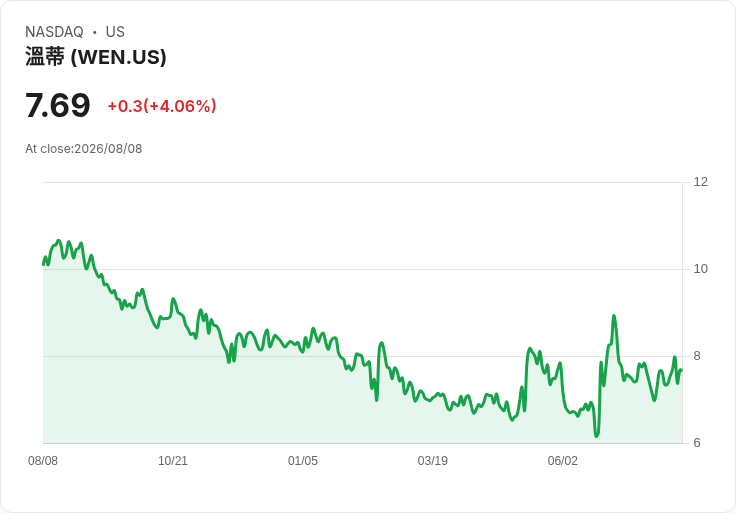The image size is (736, 513).
Task: Click the 12 y-axis price label
Action: click(700, 182)
